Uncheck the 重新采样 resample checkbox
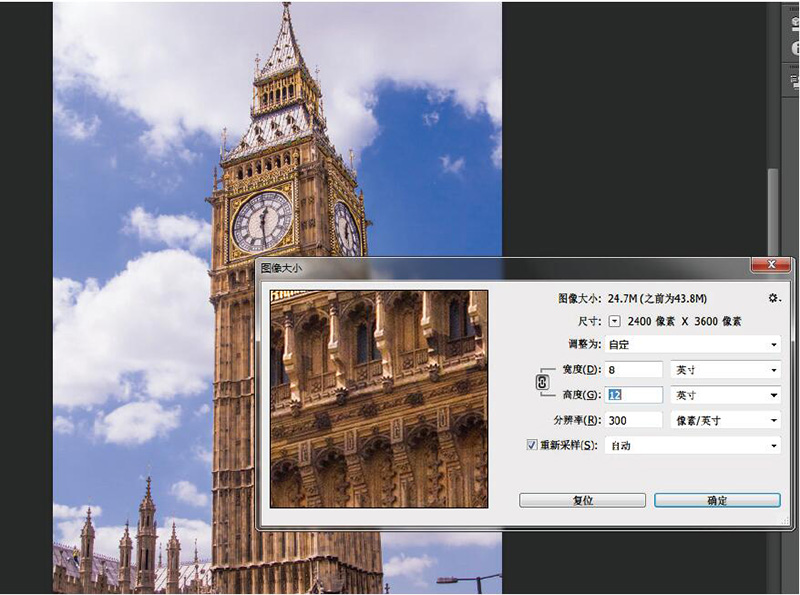This screenshot has height=595, width=800. (531, 445)
